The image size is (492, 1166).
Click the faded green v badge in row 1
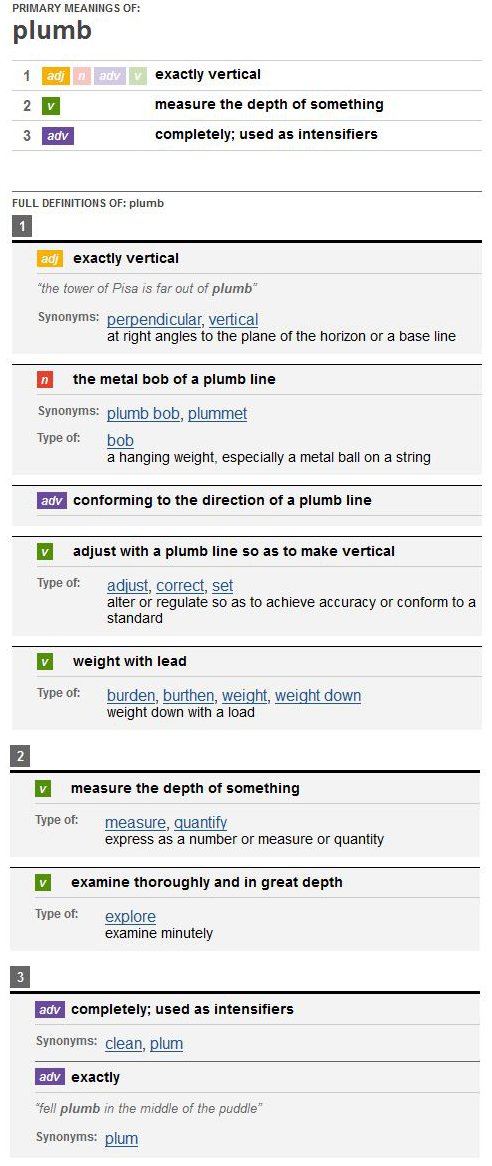(x=137, y=76)
